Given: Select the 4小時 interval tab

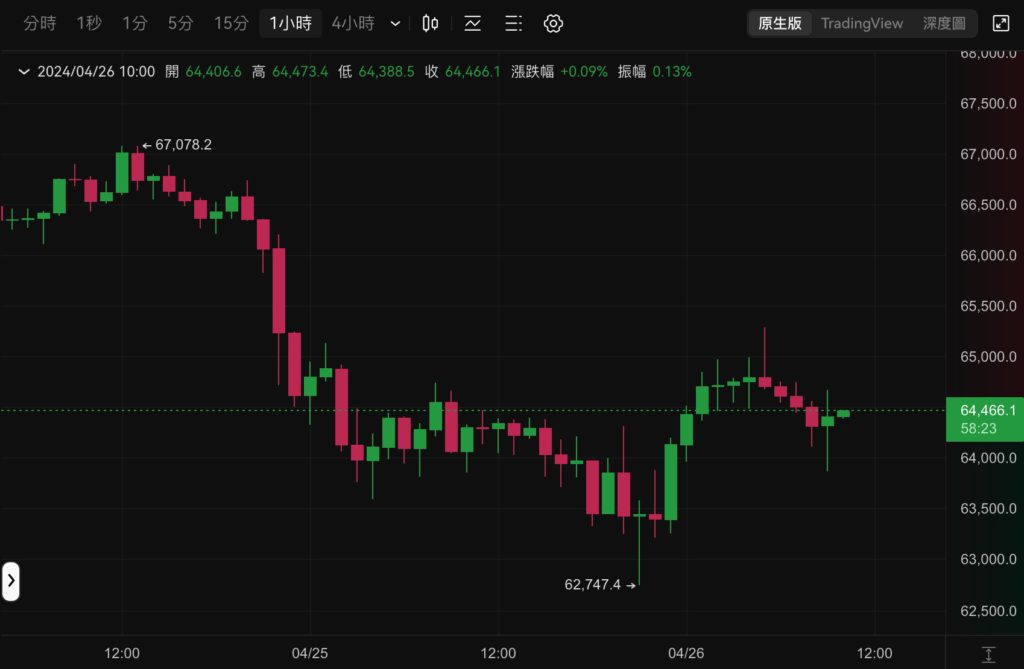Looking at the screenshot, I should 352,23.
